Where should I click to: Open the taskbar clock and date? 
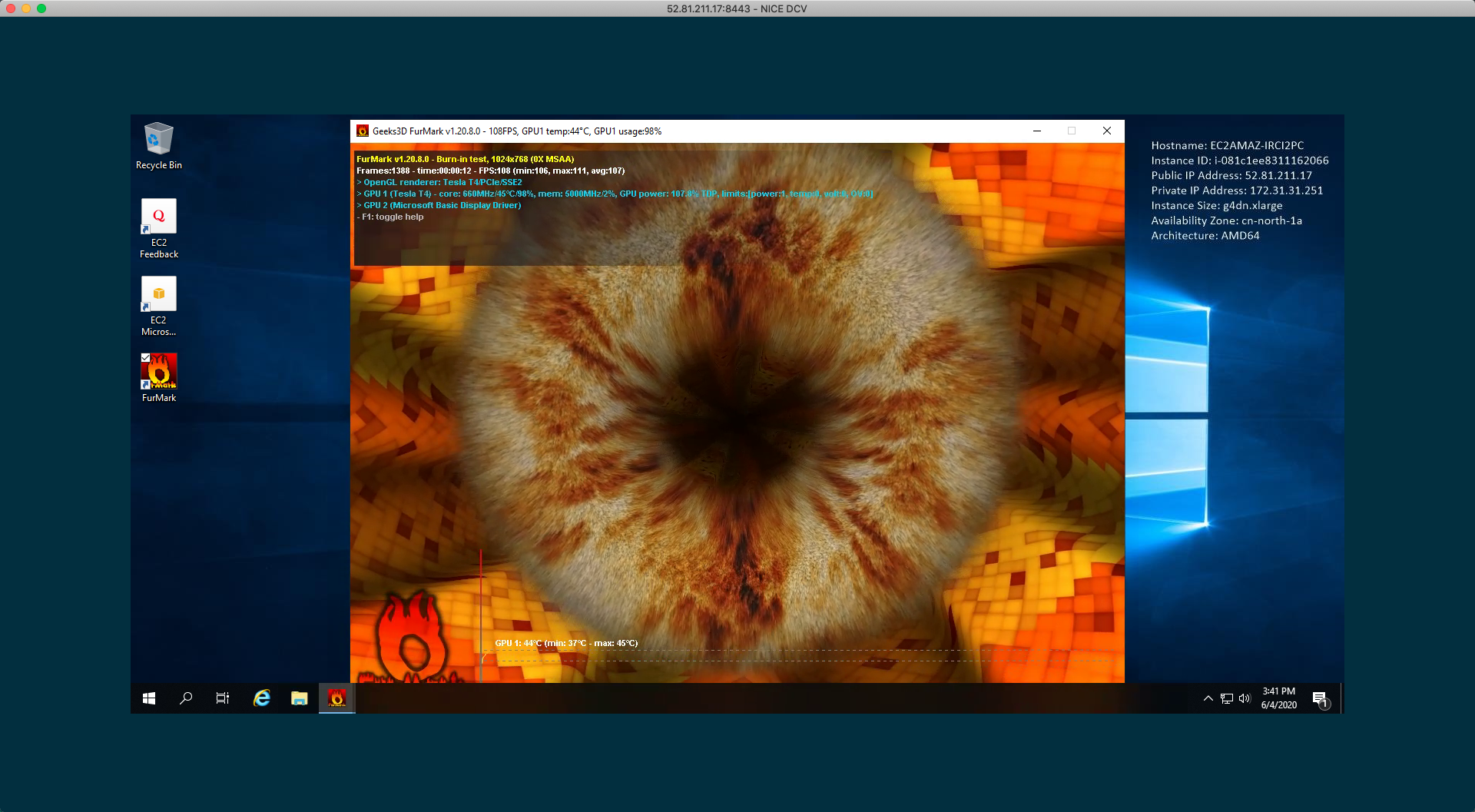[x=1278, y=698]
